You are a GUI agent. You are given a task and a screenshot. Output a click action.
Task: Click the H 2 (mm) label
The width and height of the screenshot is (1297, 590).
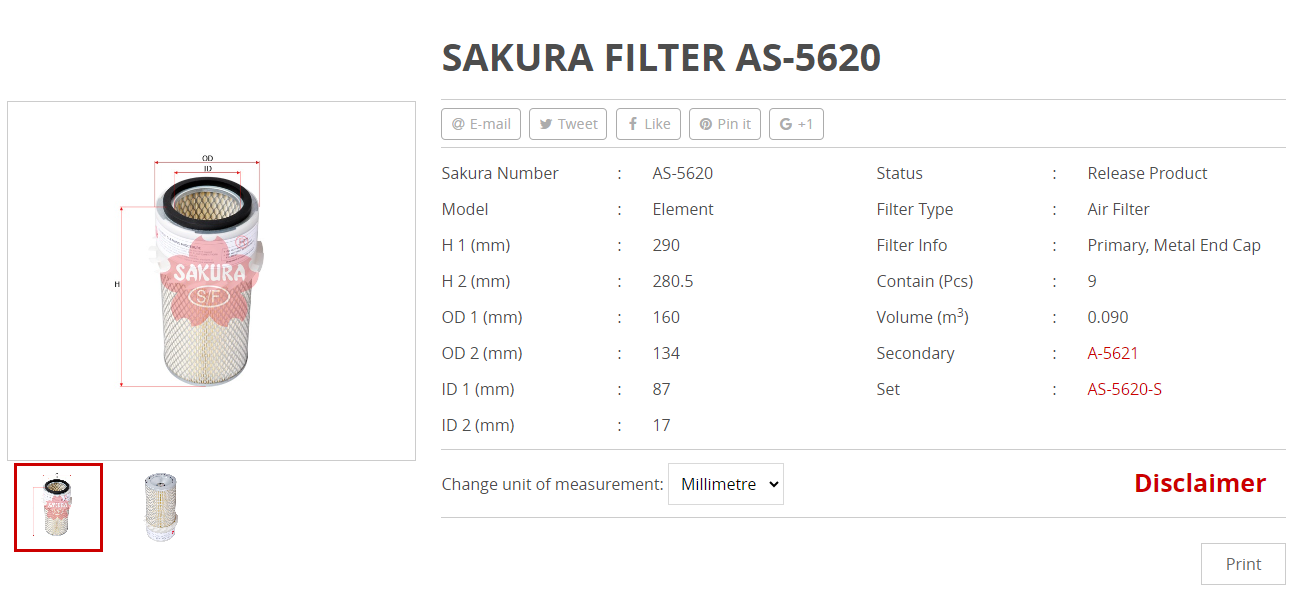pyautogui.click(x=476, y=281)
